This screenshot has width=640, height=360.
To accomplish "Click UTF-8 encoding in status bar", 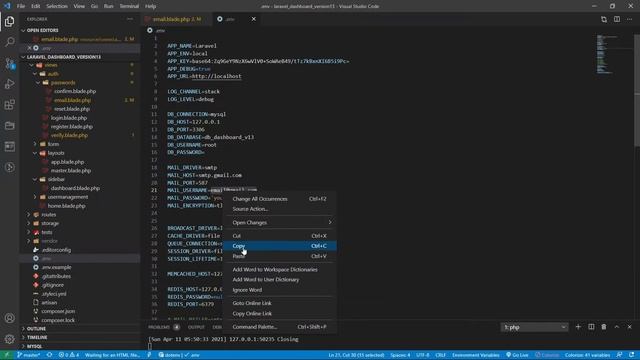I will click(423, 355).
